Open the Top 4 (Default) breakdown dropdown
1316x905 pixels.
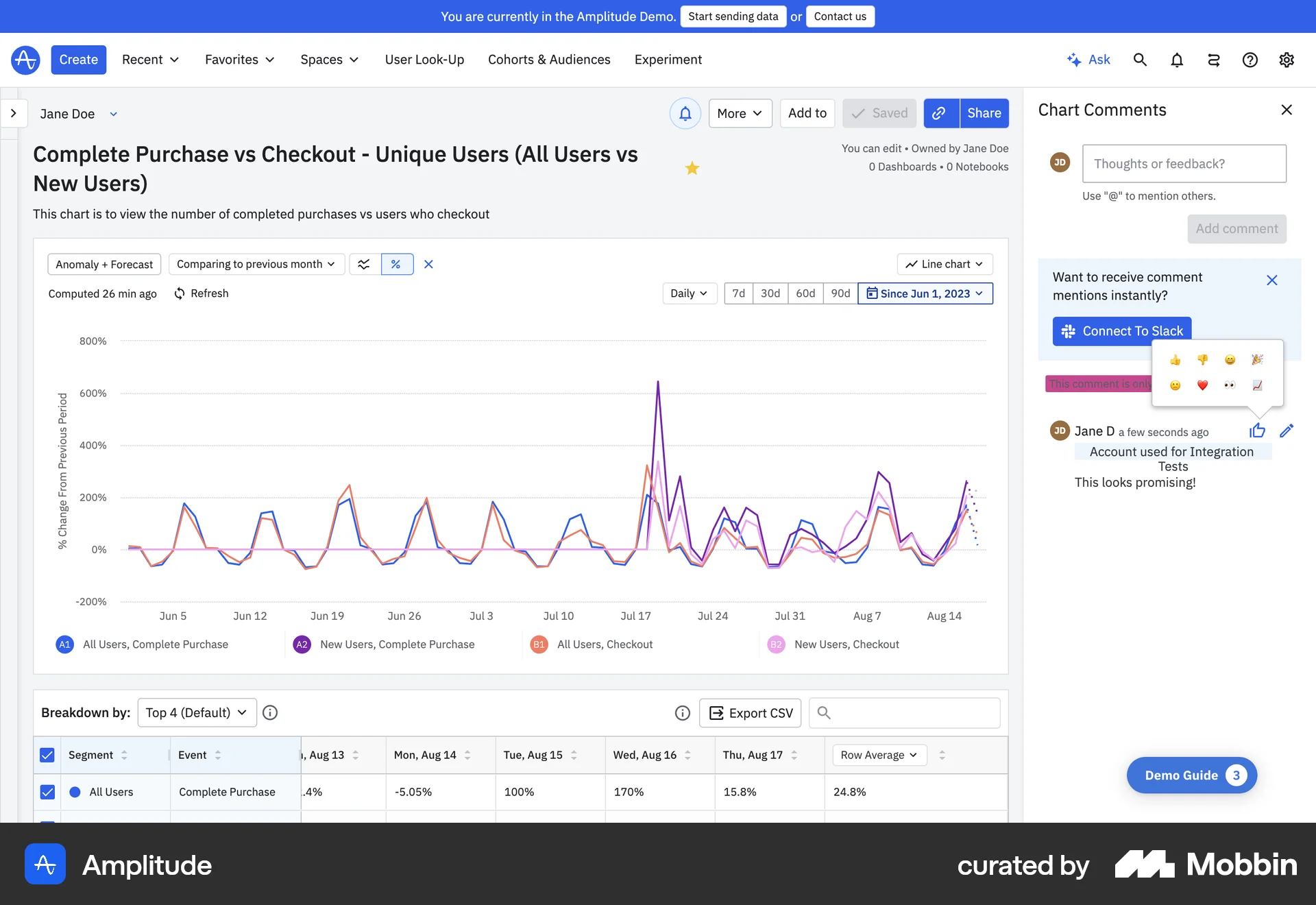coord(197,712)
